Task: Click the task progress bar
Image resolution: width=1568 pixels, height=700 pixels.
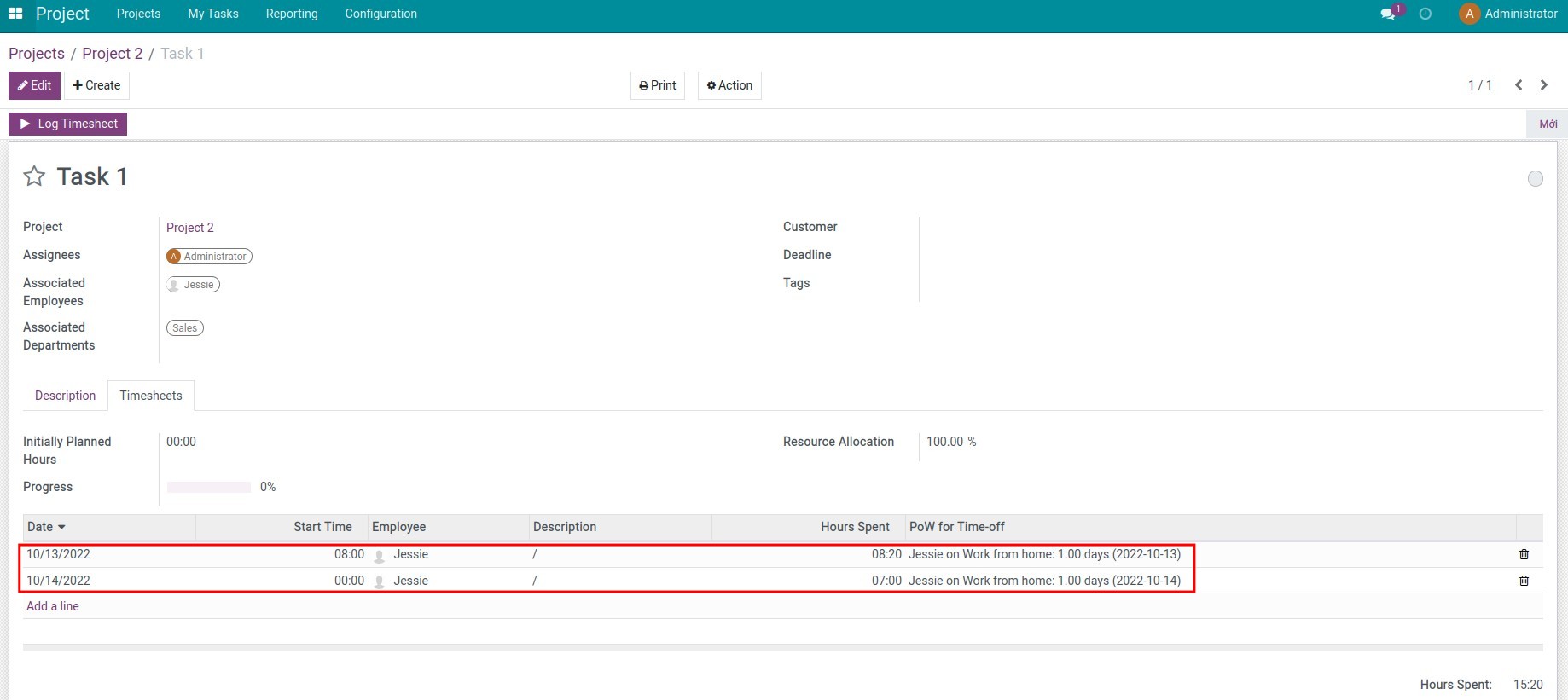Action: (x=209, y=487)
